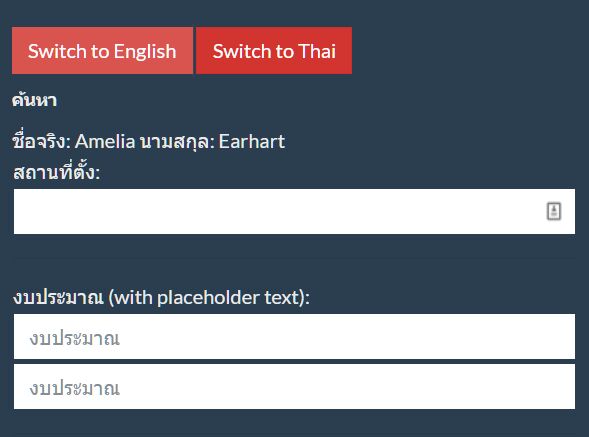Viewport: 589px width, 437px height.
Task: Focus the empty สถานที่ตั้ง location input
Action: coord(294,212)
